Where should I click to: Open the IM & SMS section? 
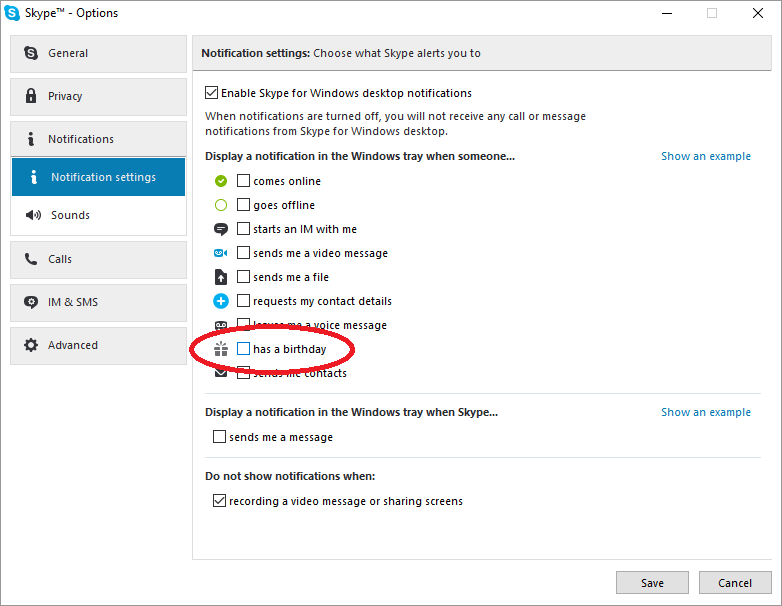click(x=98, y=302)
